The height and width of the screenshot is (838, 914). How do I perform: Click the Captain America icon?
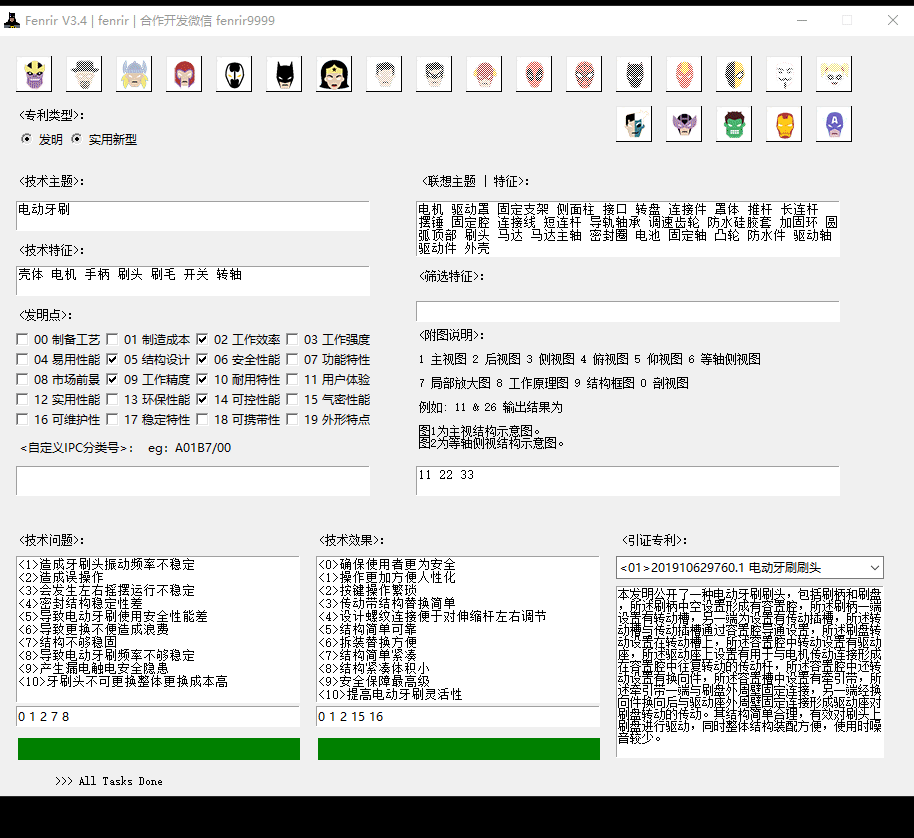point(834,124)
